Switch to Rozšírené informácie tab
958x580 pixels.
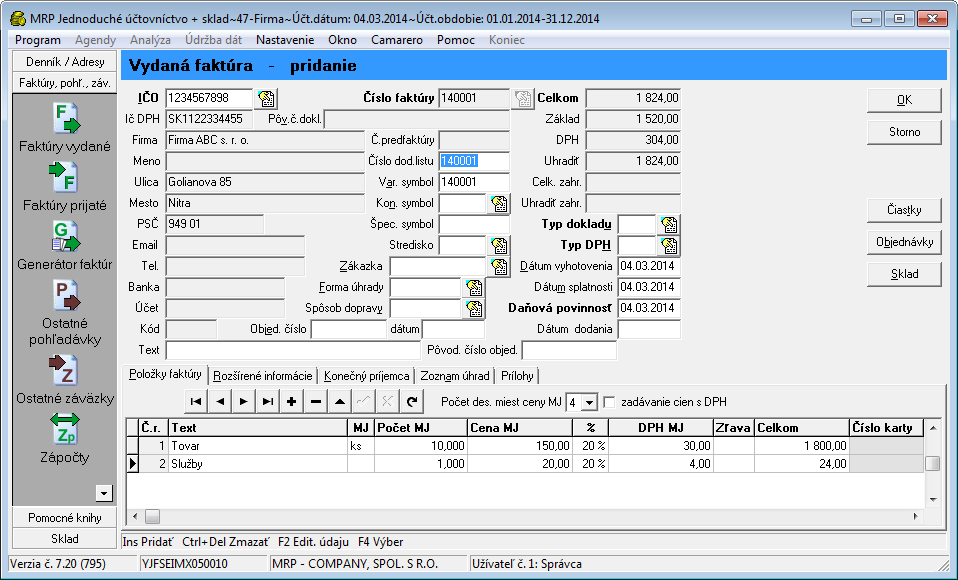pos(263,376)
